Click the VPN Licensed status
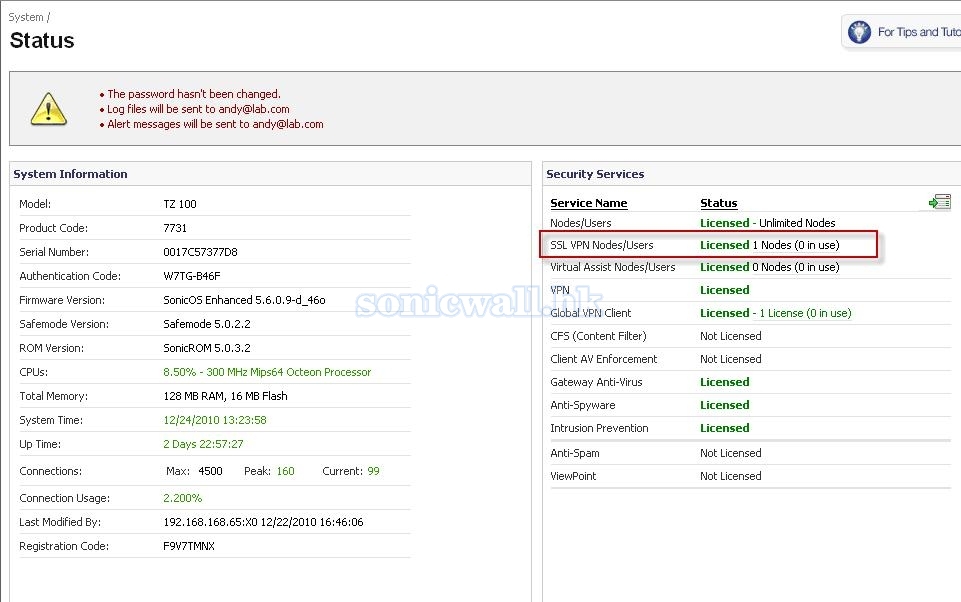 724,290
